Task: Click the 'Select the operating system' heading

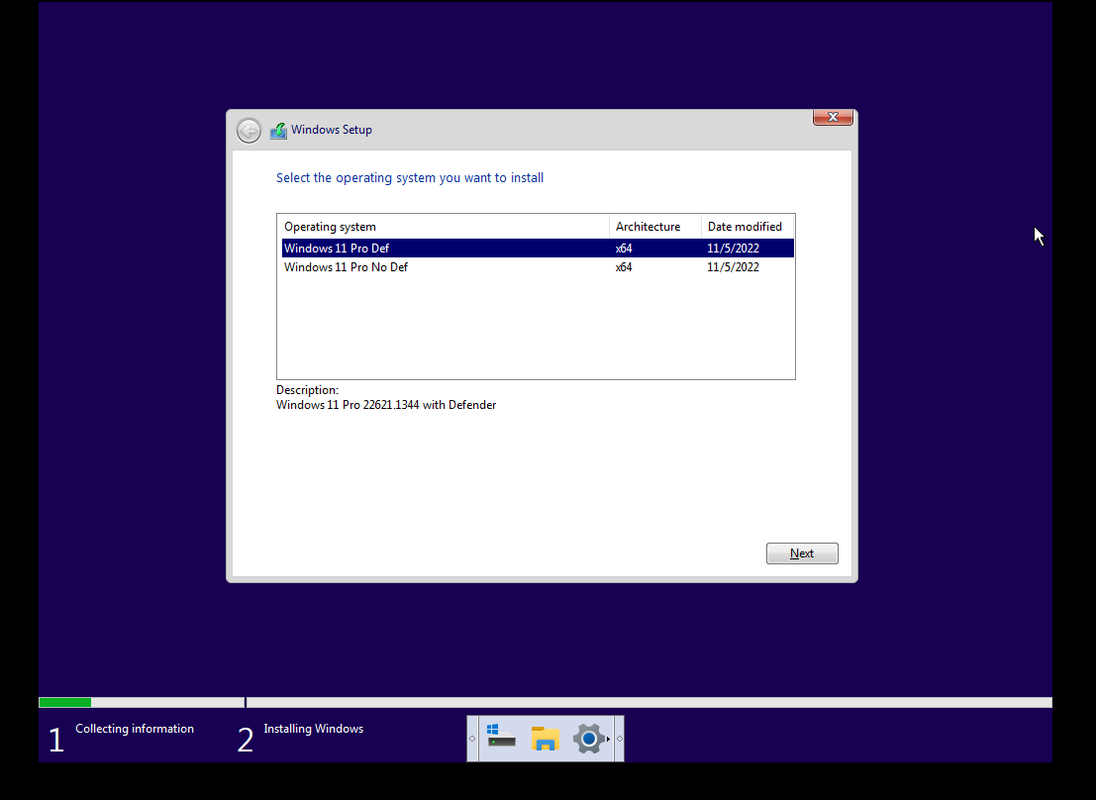Action: click(410, 178)
